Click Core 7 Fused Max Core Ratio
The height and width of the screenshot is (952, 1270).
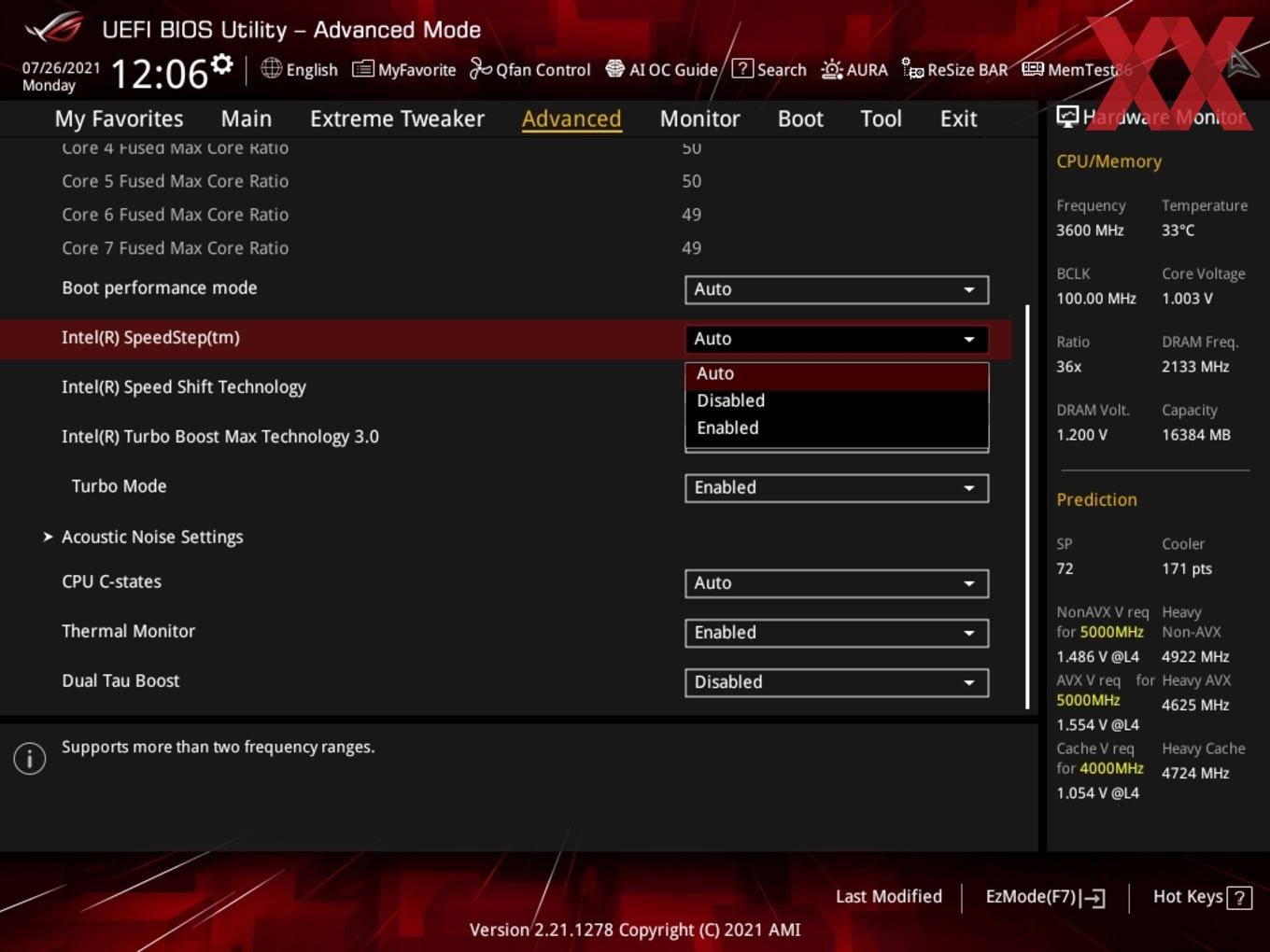point(175,248)
